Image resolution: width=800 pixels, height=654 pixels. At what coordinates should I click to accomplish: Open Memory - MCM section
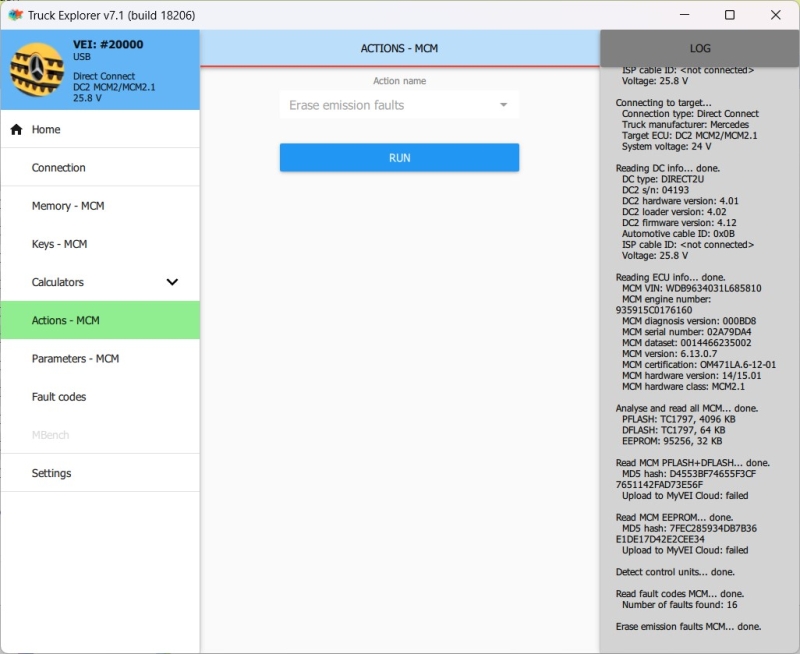[x=101, y=206]
